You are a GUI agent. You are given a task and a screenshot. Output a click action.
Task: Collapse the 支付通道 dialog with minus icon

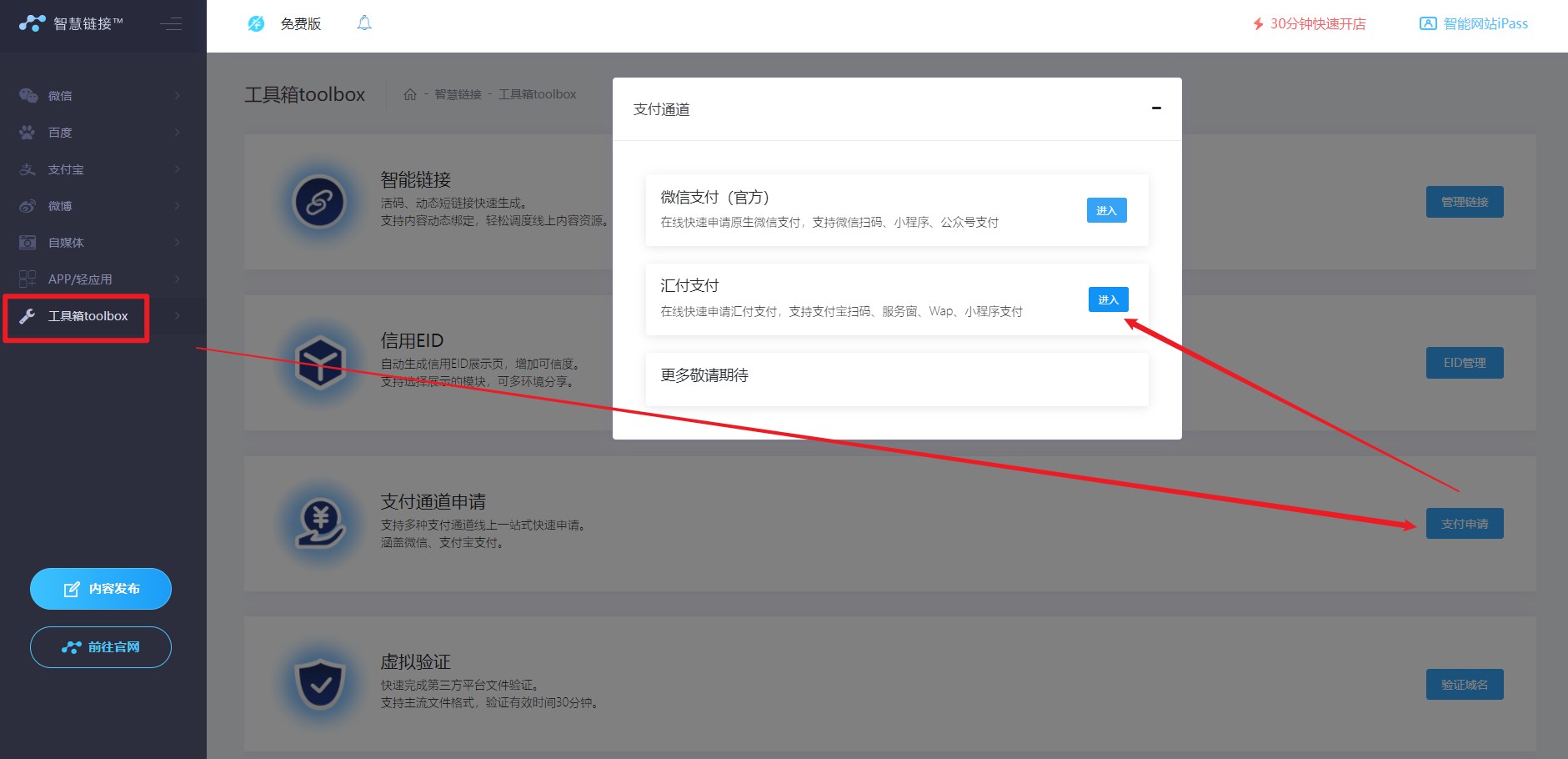(1156, 108)
